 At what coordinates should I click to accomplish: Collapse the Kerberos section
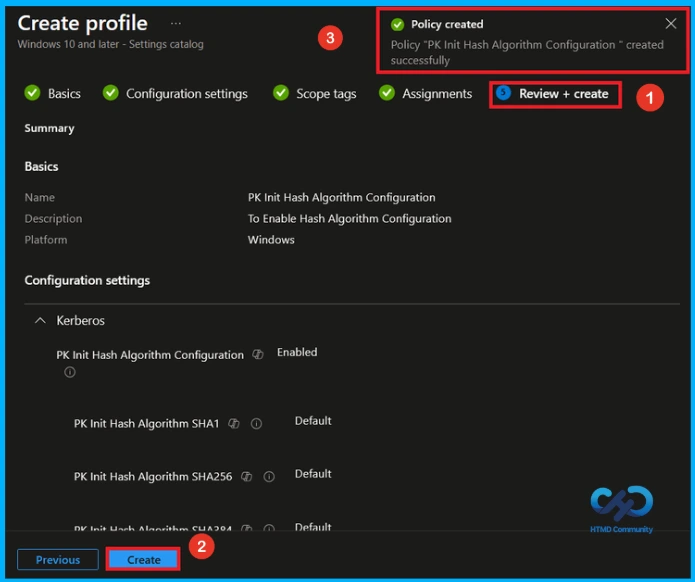(x=40, y=320)
